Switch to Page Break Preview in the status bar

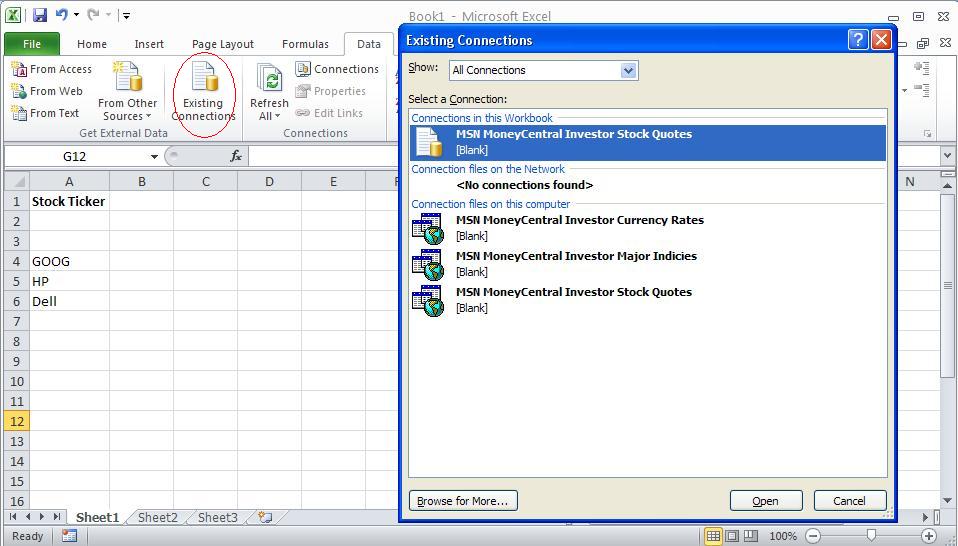click(750, 536)
